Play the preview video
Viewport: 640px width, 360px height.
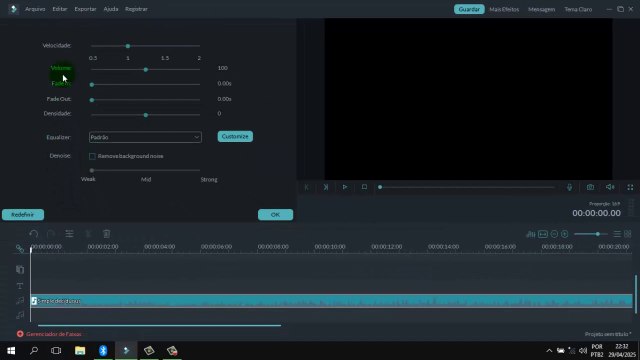(345, 187)
